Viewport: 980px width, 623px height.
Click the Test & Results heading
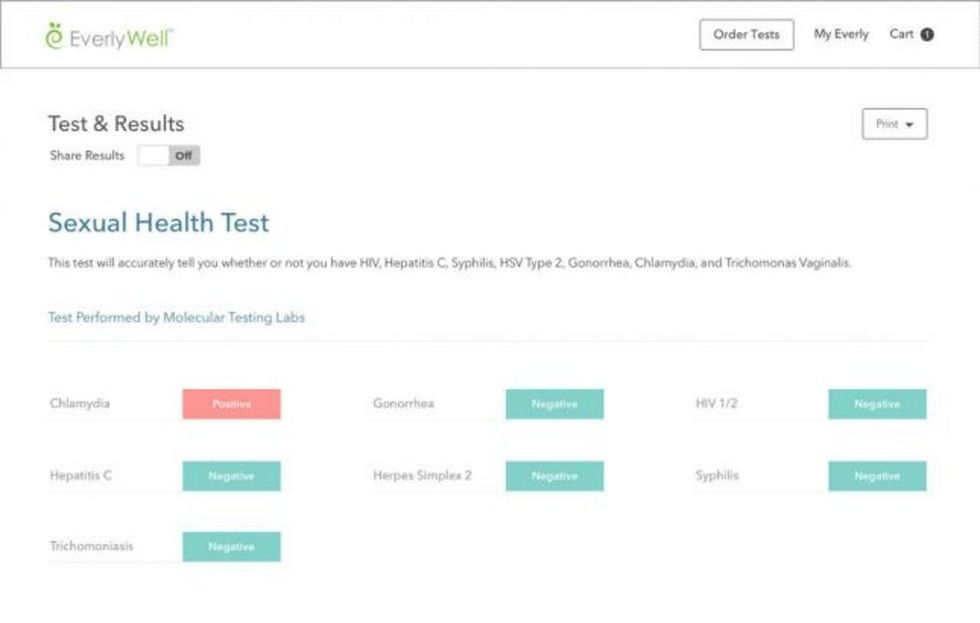click(x=116, y=124)
